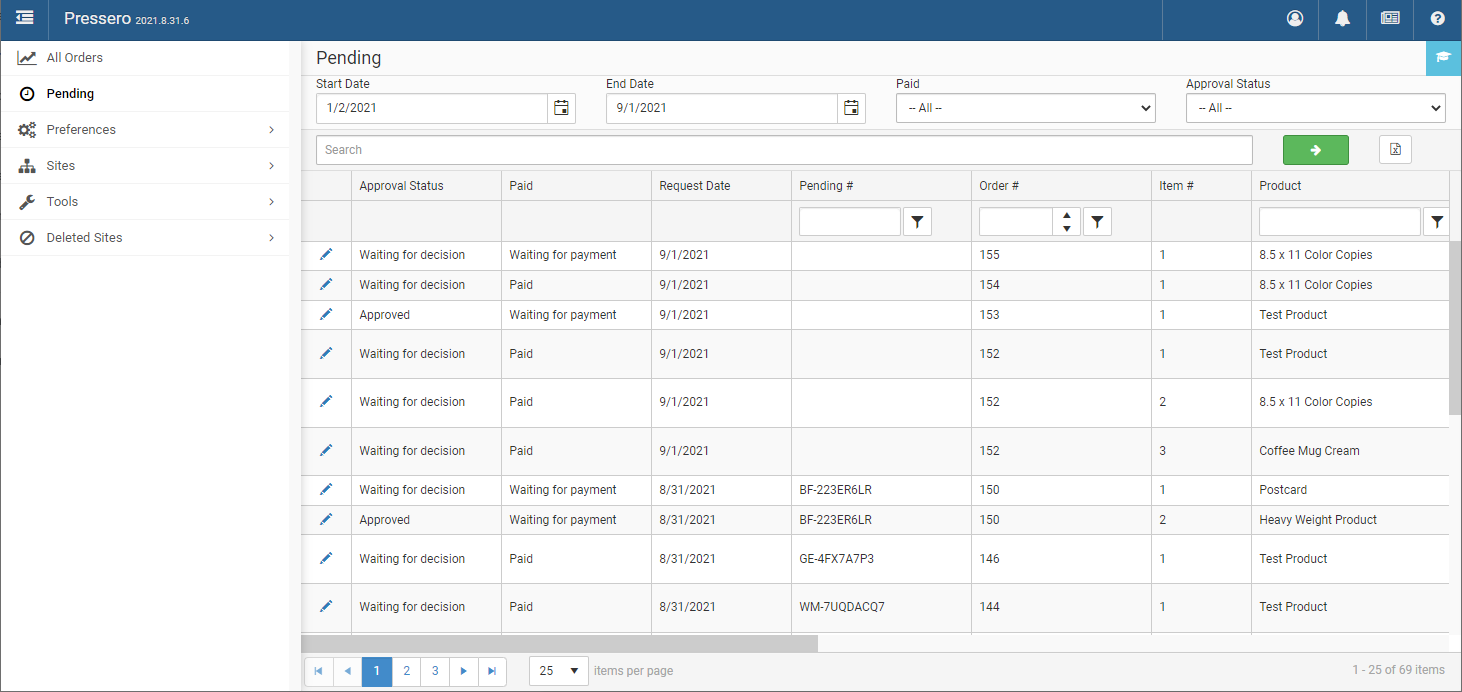Click the help question mark icon

1437,18
